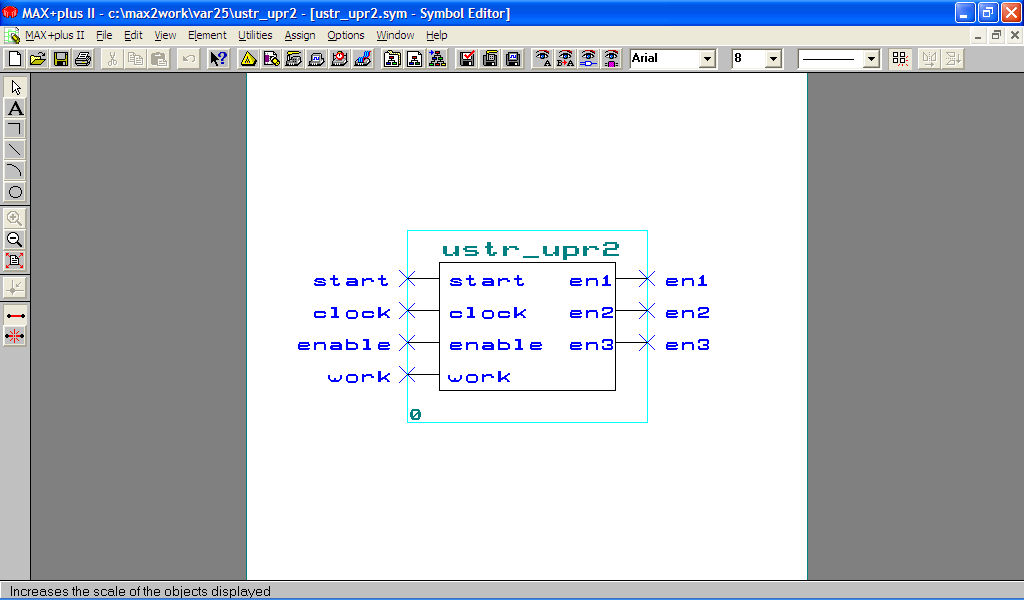Viewport: 1024px width, 600px height.
Task: Open the line style dropdown
Action: coord(871,59)
